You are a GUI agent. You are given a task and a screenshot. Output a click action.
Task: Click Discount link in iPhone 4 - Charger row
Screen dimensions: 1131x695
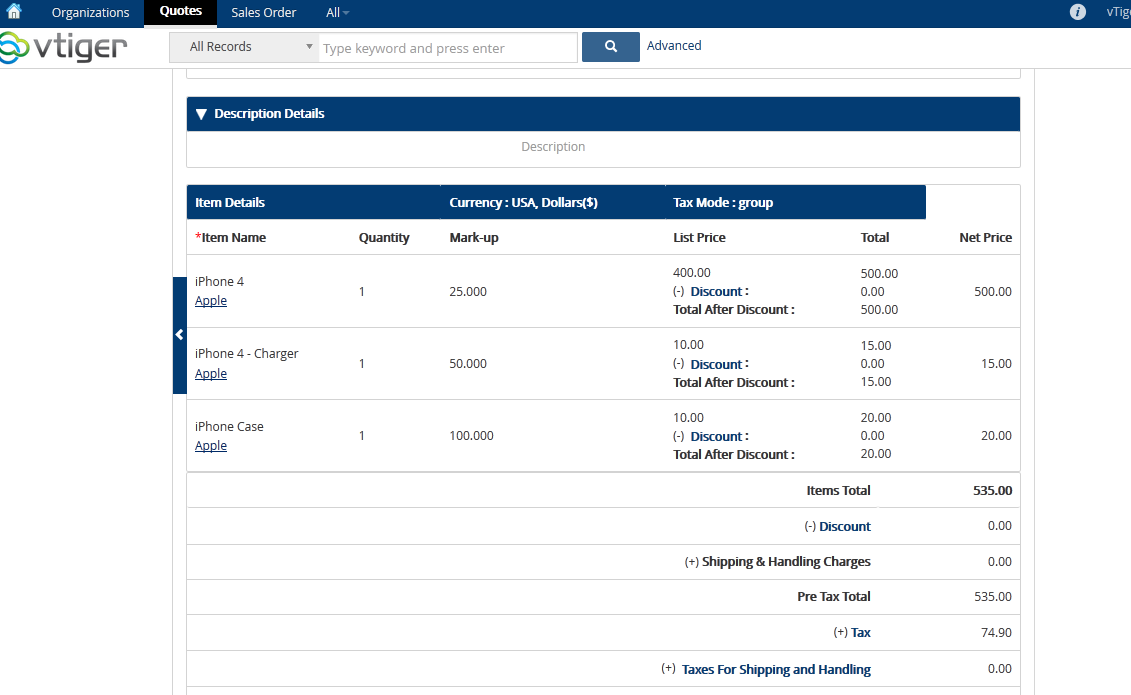[716, 364]
